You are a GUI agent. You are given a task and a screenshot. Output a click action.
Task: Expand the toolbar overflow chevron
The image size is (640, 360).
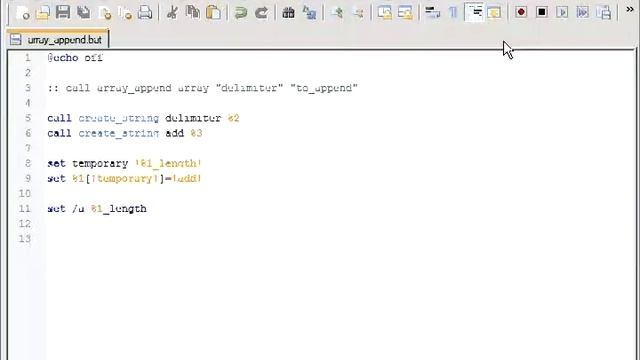tap(630, 9)
